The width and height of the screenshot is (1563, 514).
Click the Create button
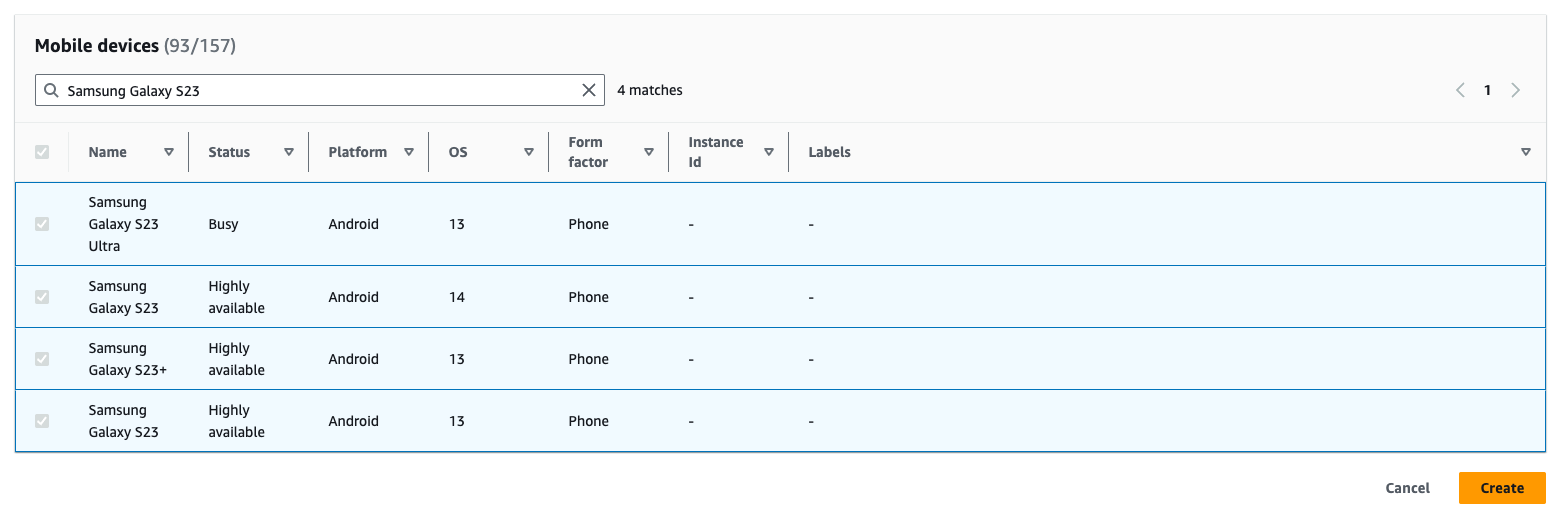(x=1502, y=488)
